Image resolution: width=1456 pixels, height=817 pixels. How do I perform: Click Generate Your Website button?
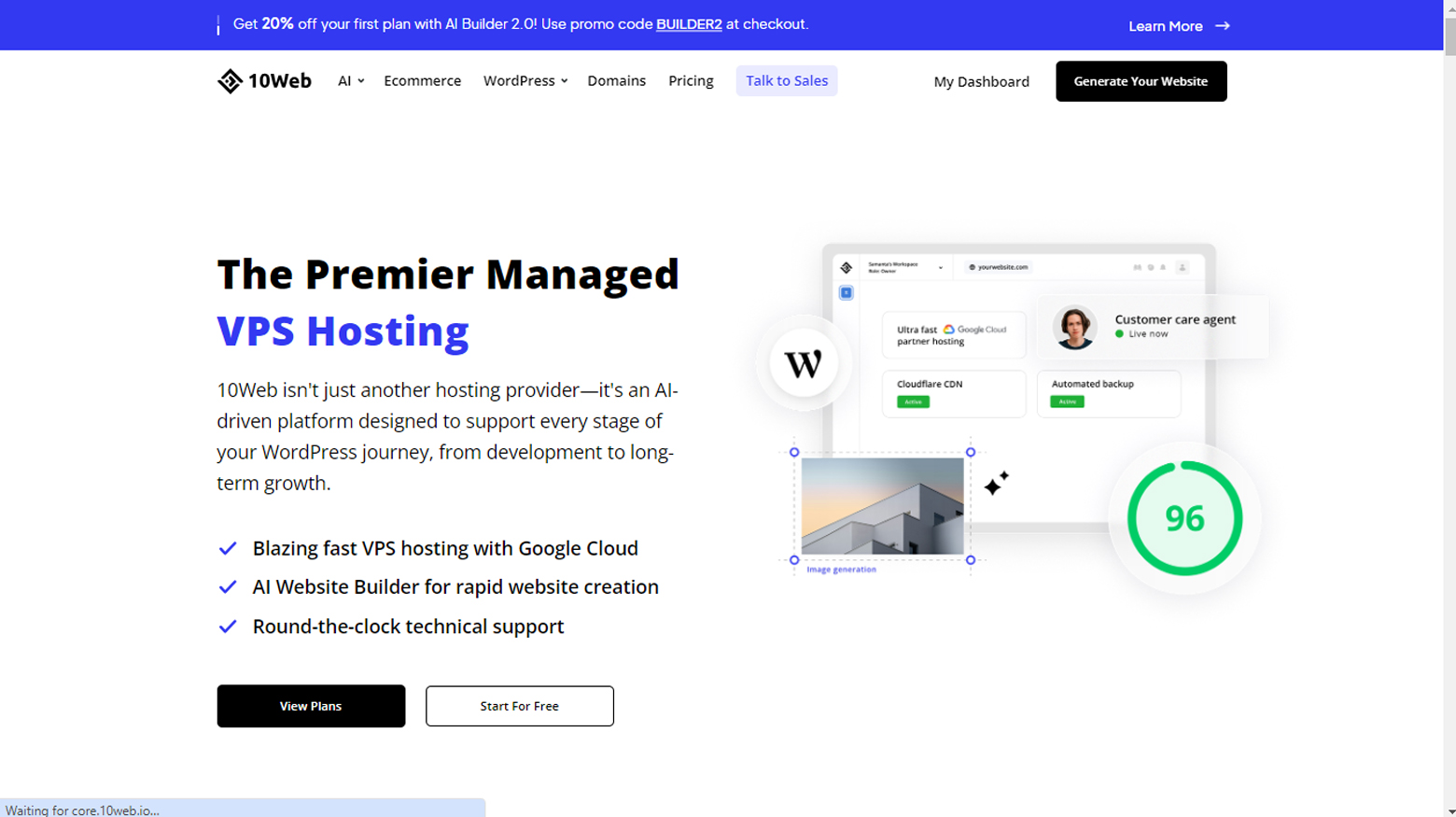point(1141,81)
